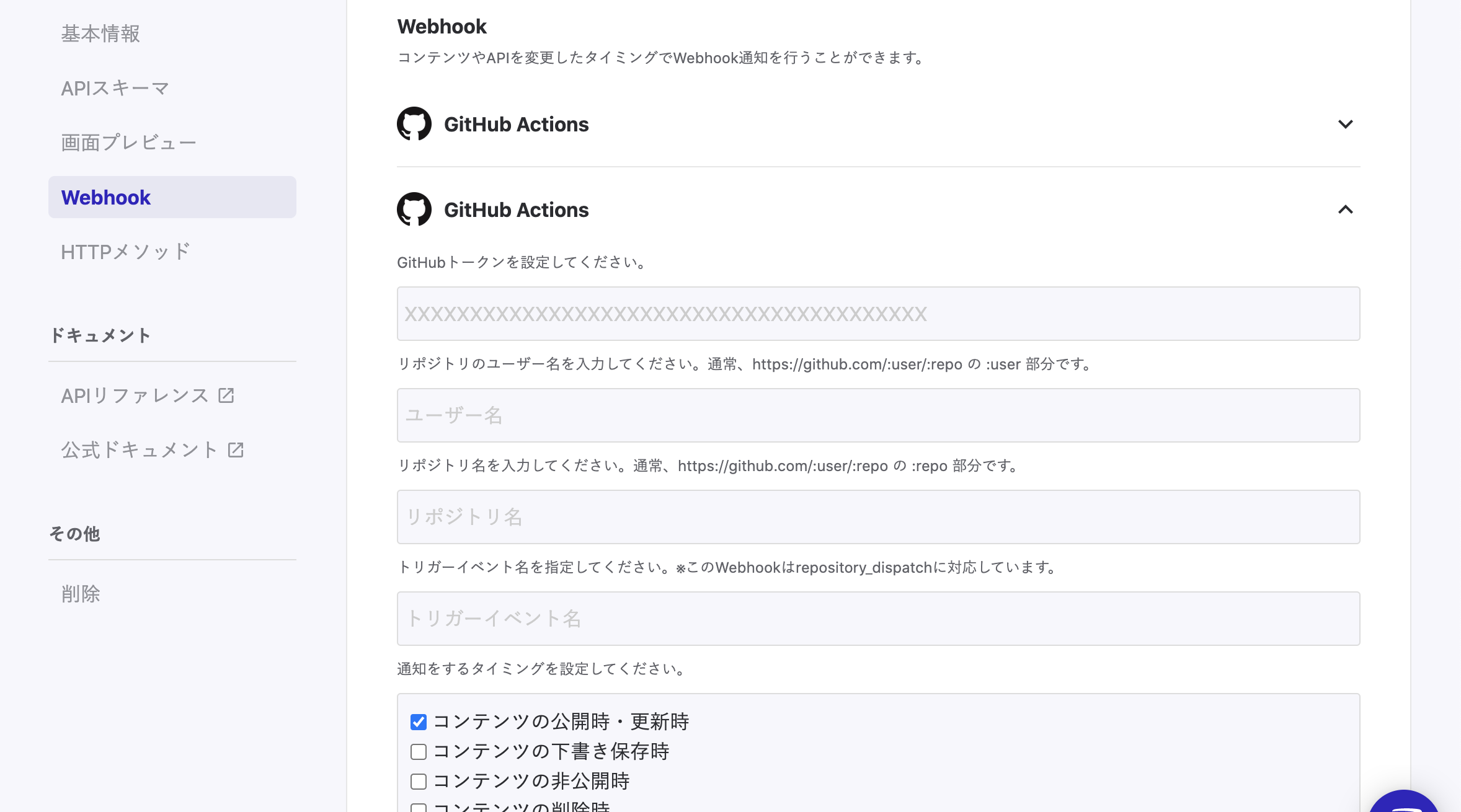
Task: Select APIスキーマ in the sidebar
Action: [115, 87]
